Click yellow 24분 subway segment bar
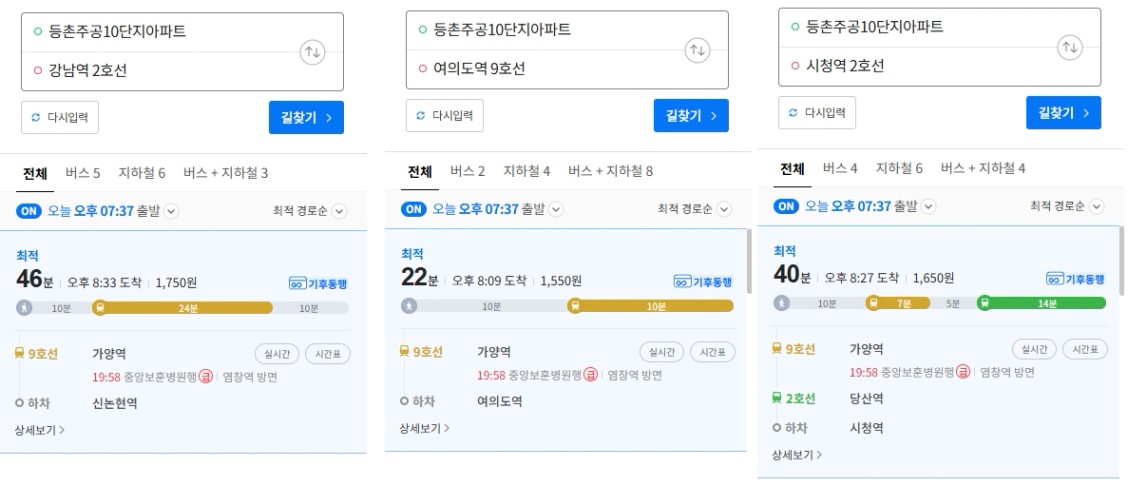Image resolution: width=1128 pixels, height=486 pixels. tap(183, 308)
